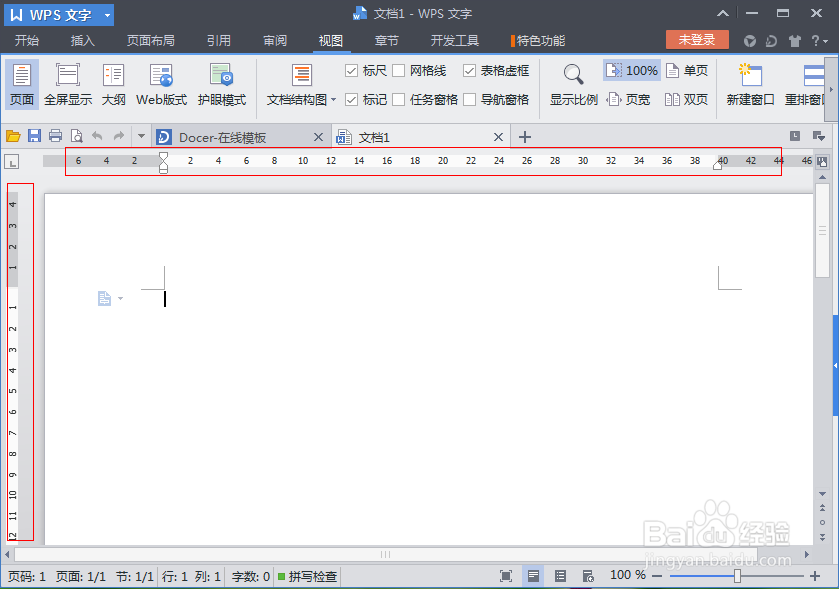
Task: Click 新建窗口 new window
Action: 750,84
